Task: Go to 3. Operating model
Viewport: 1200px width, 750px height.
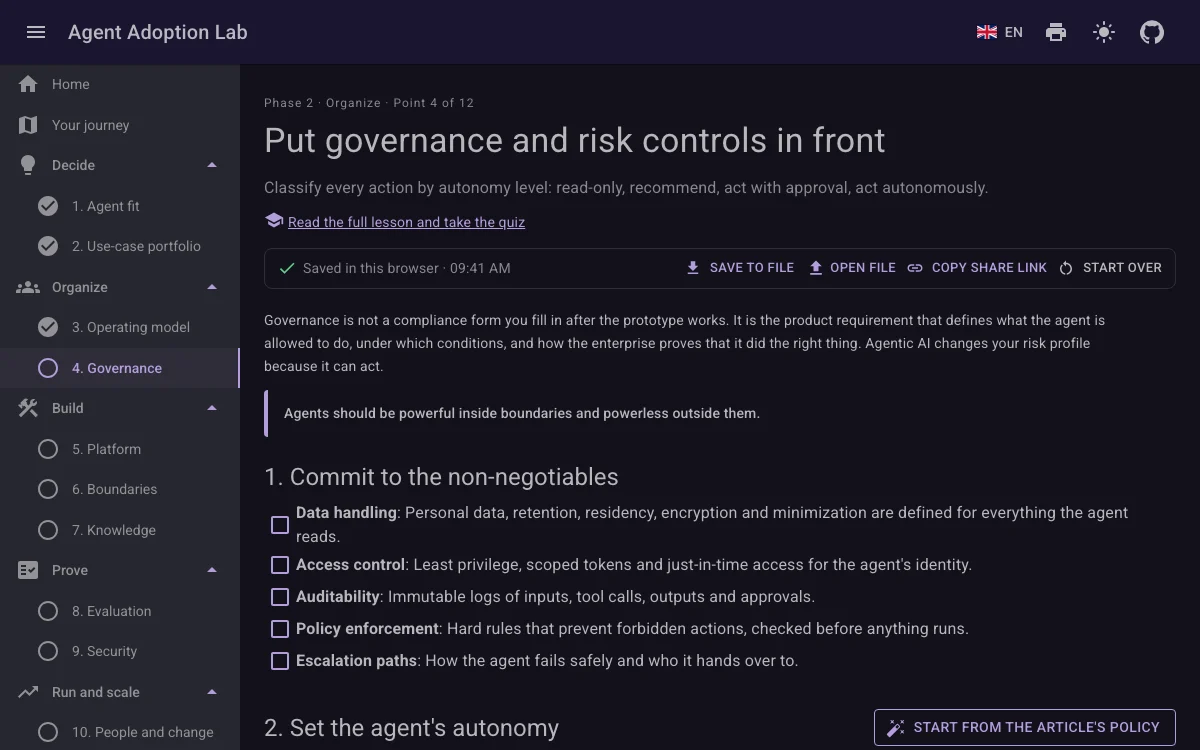Action: coord(120,327)
